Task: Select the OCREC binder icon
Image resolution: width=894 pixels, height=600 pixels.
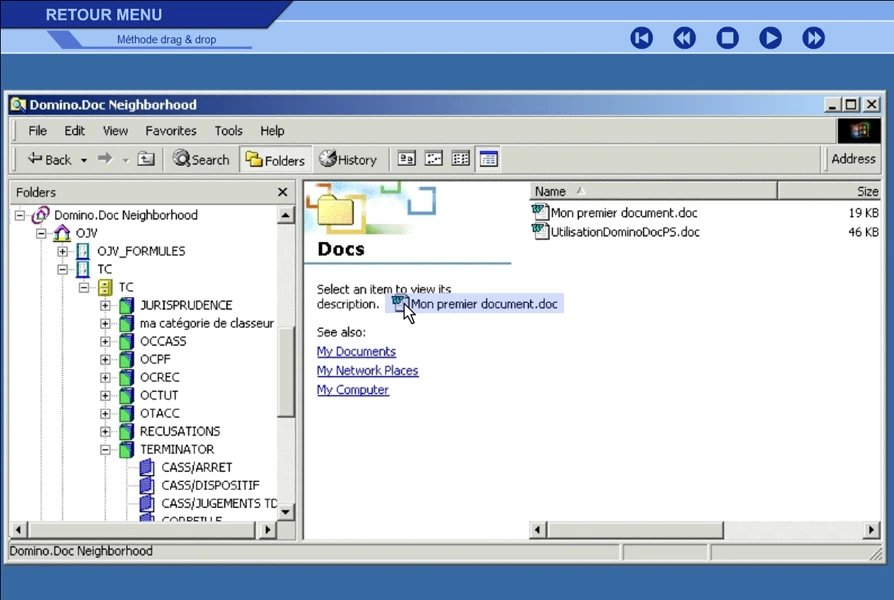Action: click(x=127, y=377)
